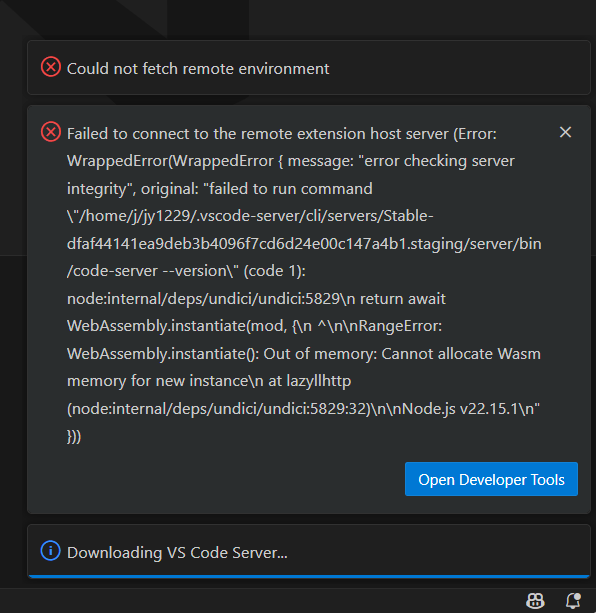Dismiss the 'Failed to connect' notification
Screen dimensions: 596x613
point(566,132)
